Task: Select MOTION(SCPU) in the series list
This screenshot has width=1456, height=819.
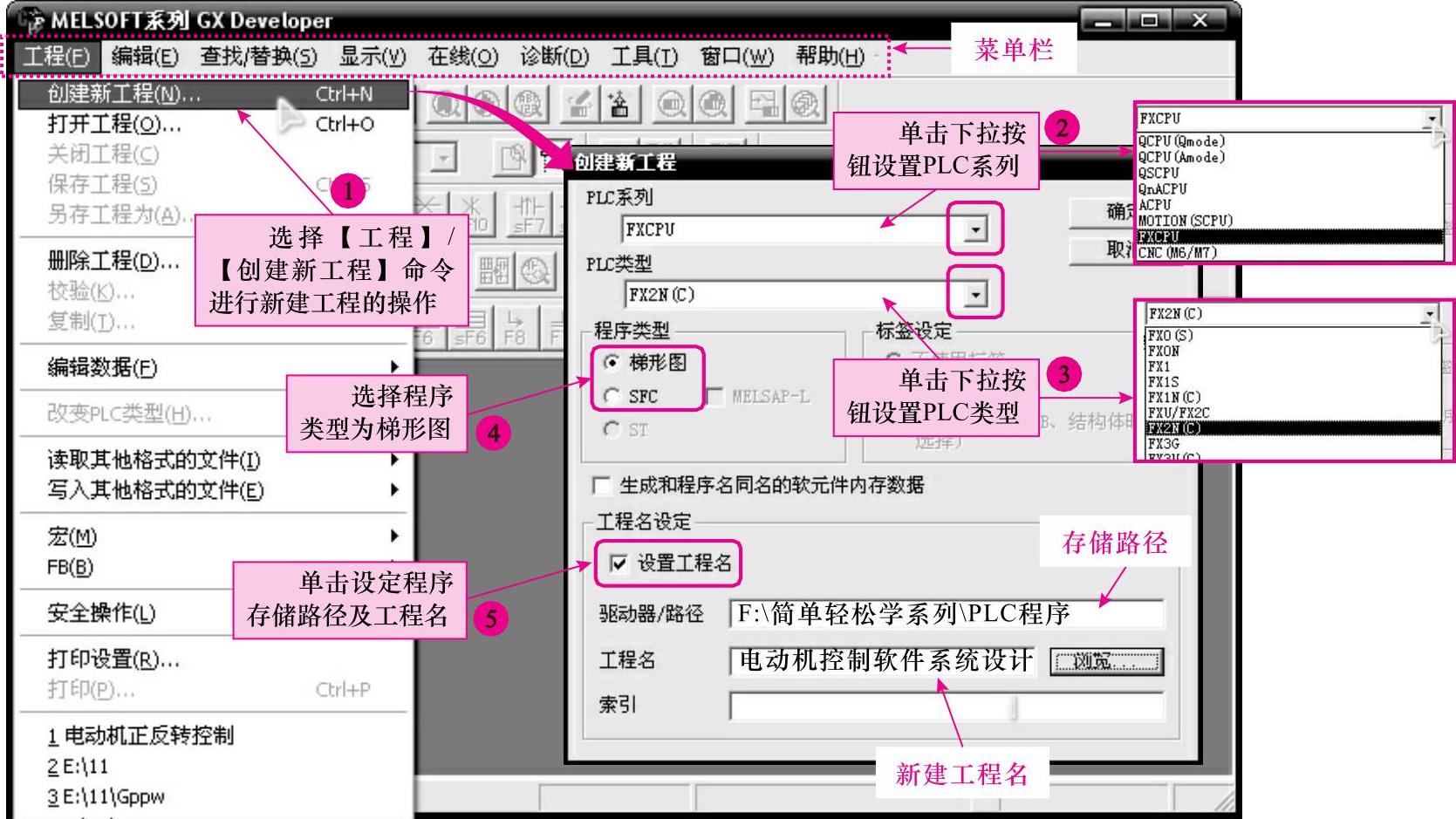Action: (1289, 221)
